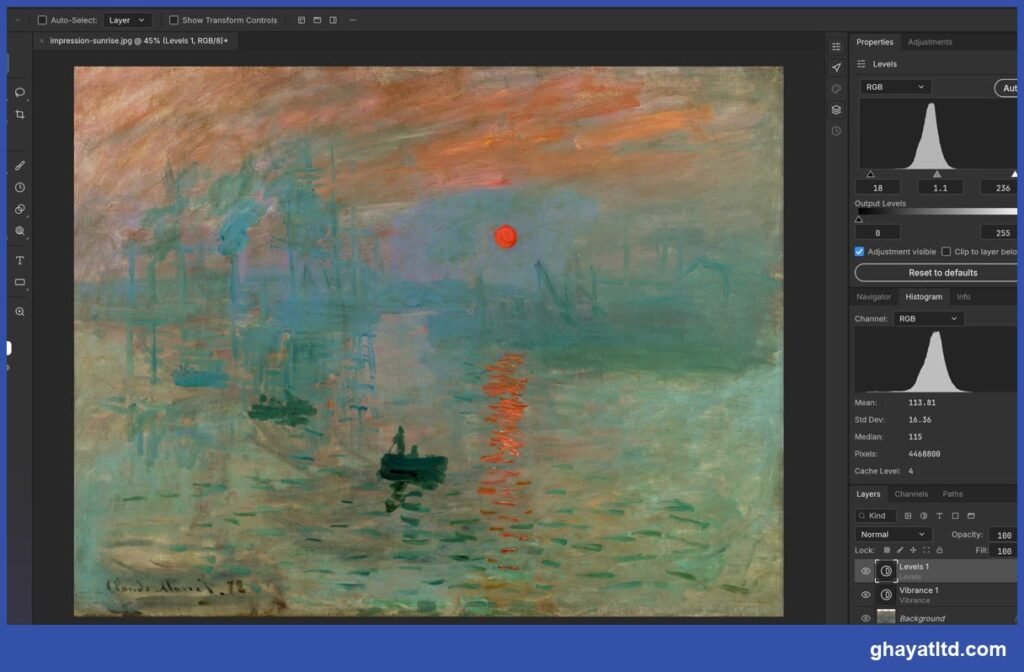
Task: Open Histogram Channel RGB dropdown
Action: (929, 319)
